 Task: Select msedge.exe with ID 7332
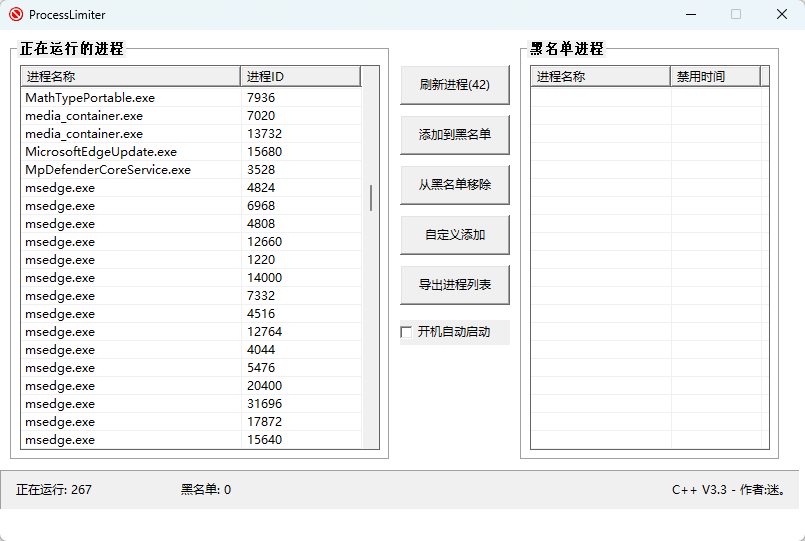pyautogui.click(x=191, y=295)
